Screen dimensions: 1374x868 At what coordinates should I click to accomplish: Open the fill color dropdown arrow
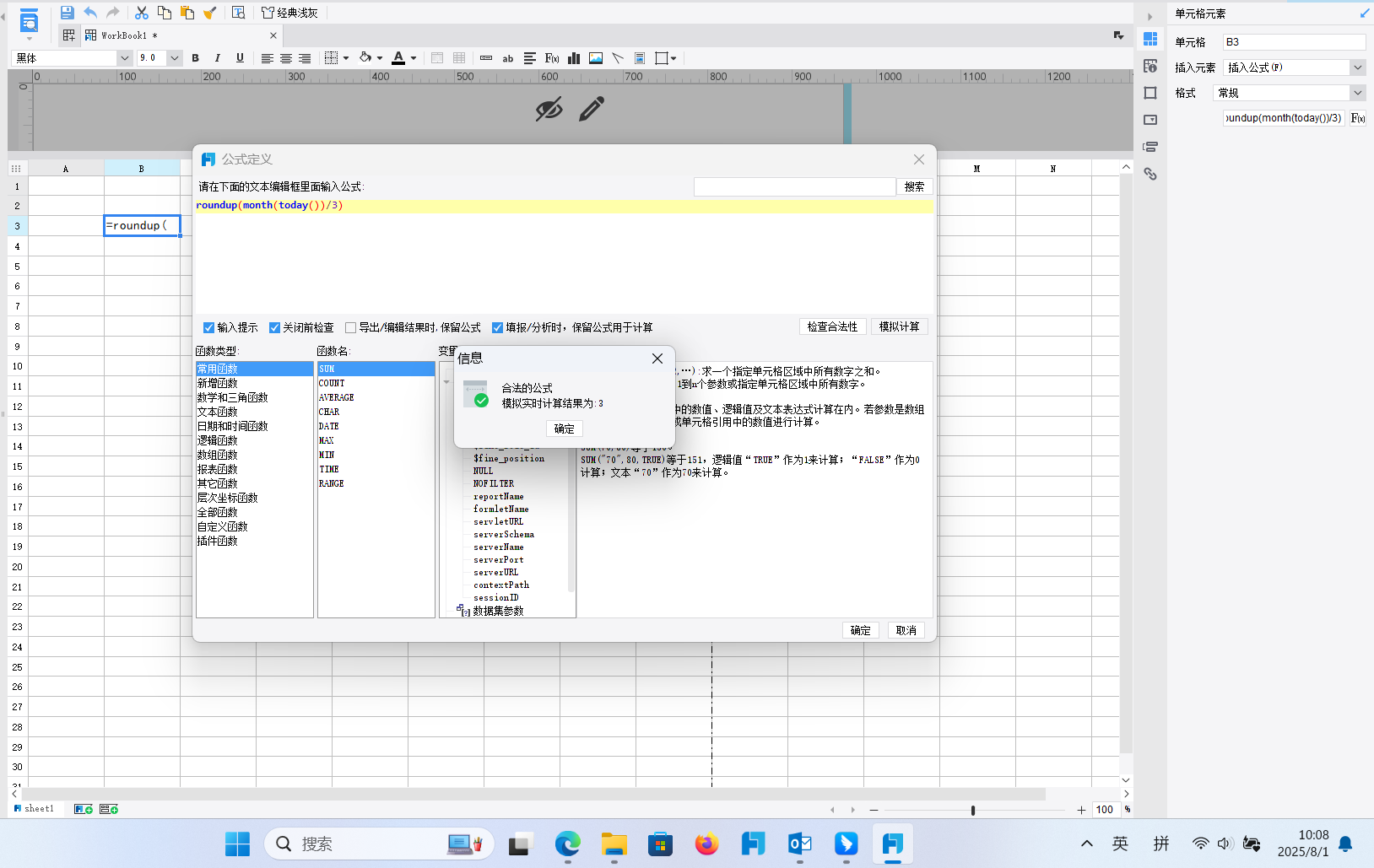coord(380,58)
